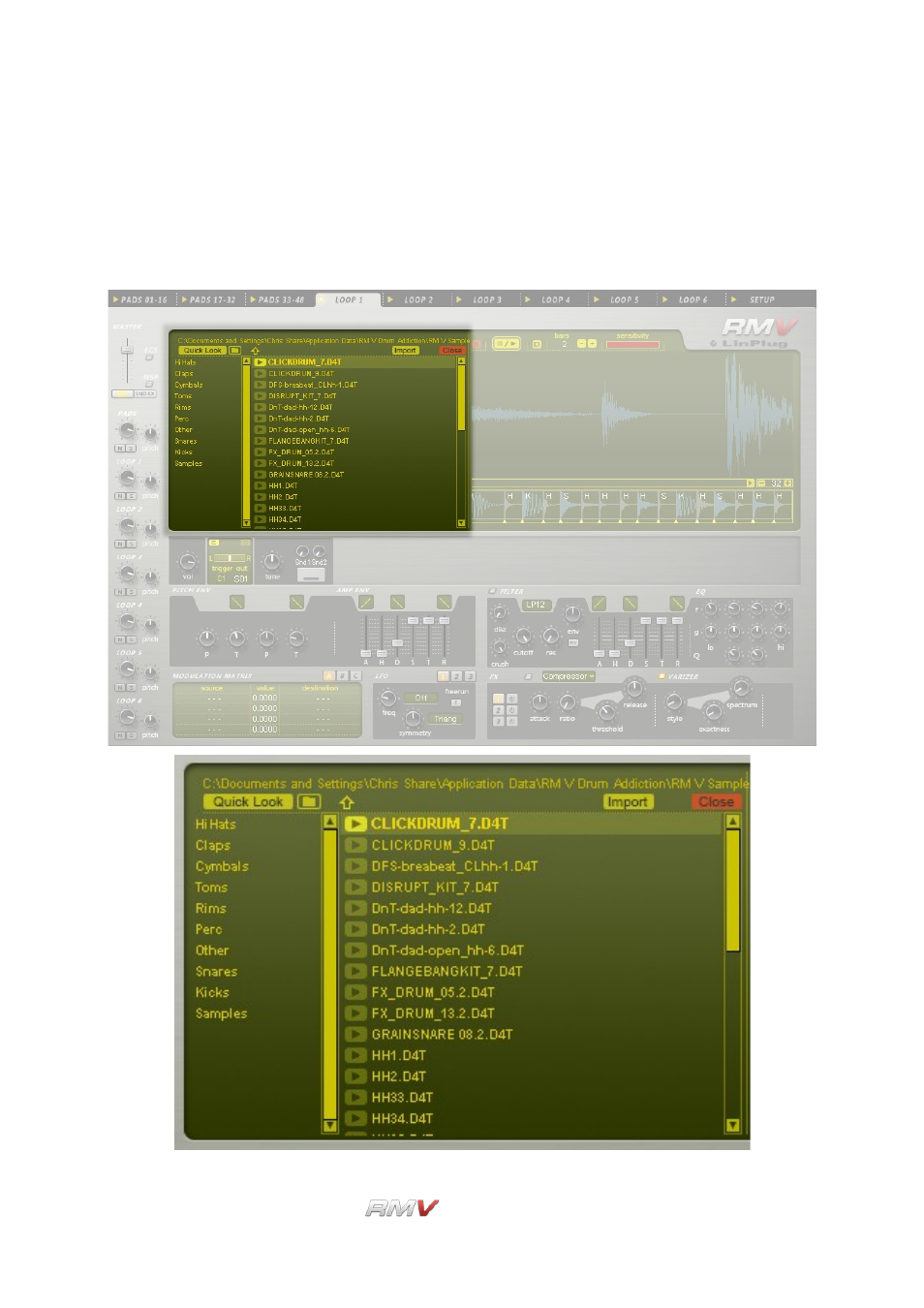
Task: Select file CLICKDRUM_7.D4T in enlarged browser
Action: click(x=440, y=825)
